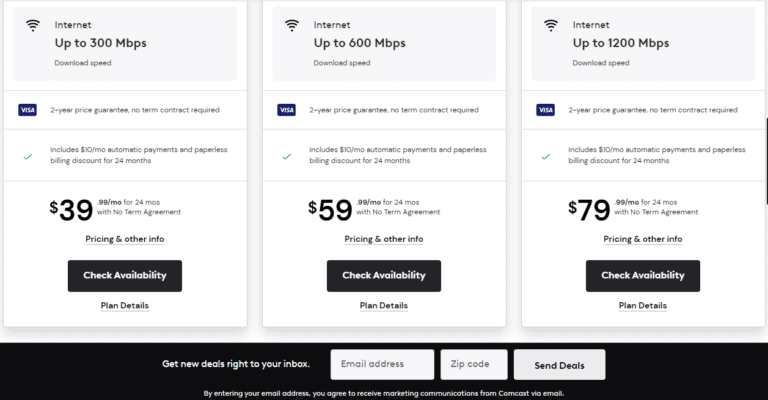Focus the Email address field

click(382, 364)
